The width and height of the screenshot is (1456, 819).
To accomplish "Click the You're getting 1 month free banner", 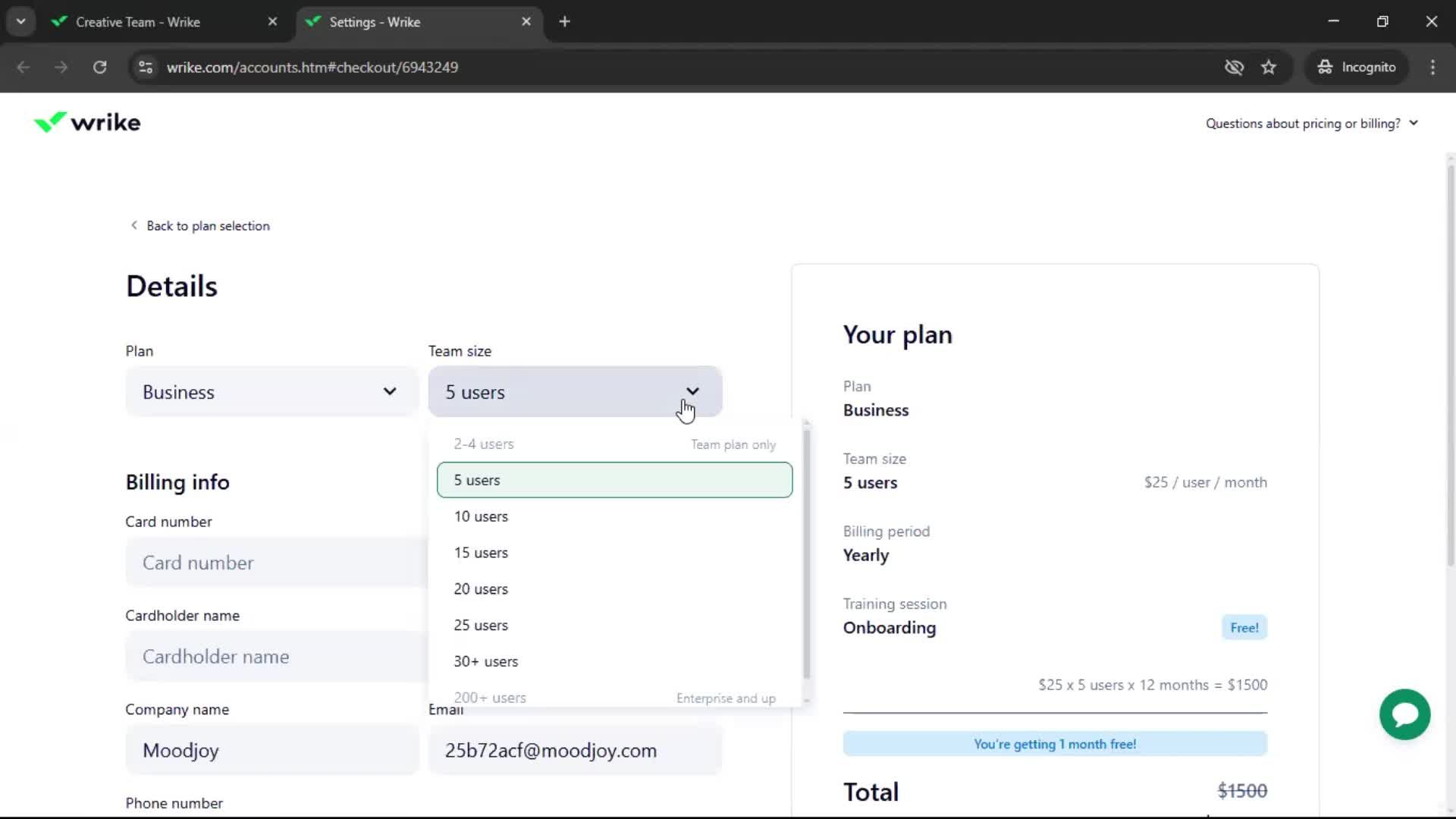I will tap(1055, 744).
